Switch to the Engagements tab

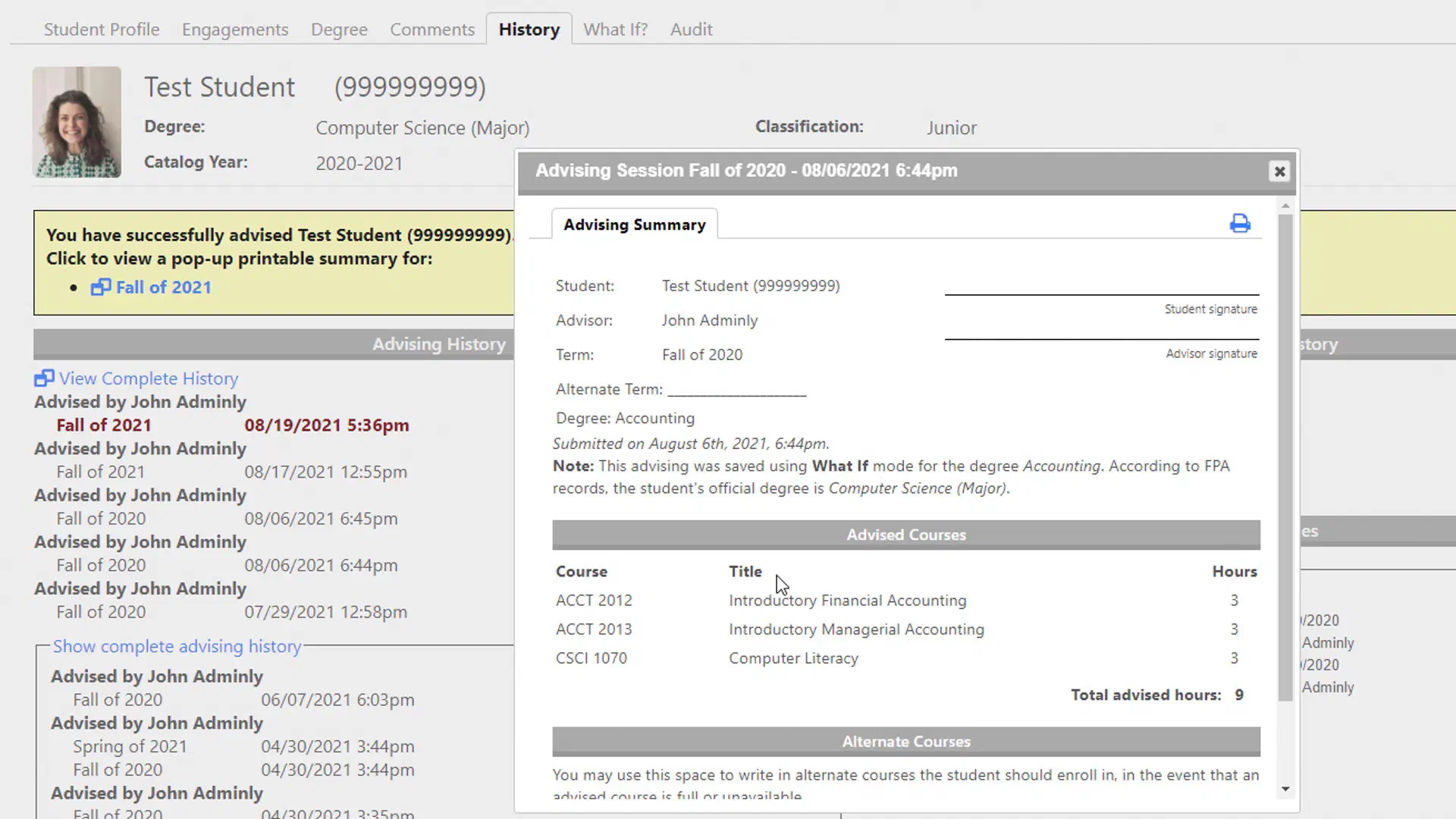coord(235,30)
